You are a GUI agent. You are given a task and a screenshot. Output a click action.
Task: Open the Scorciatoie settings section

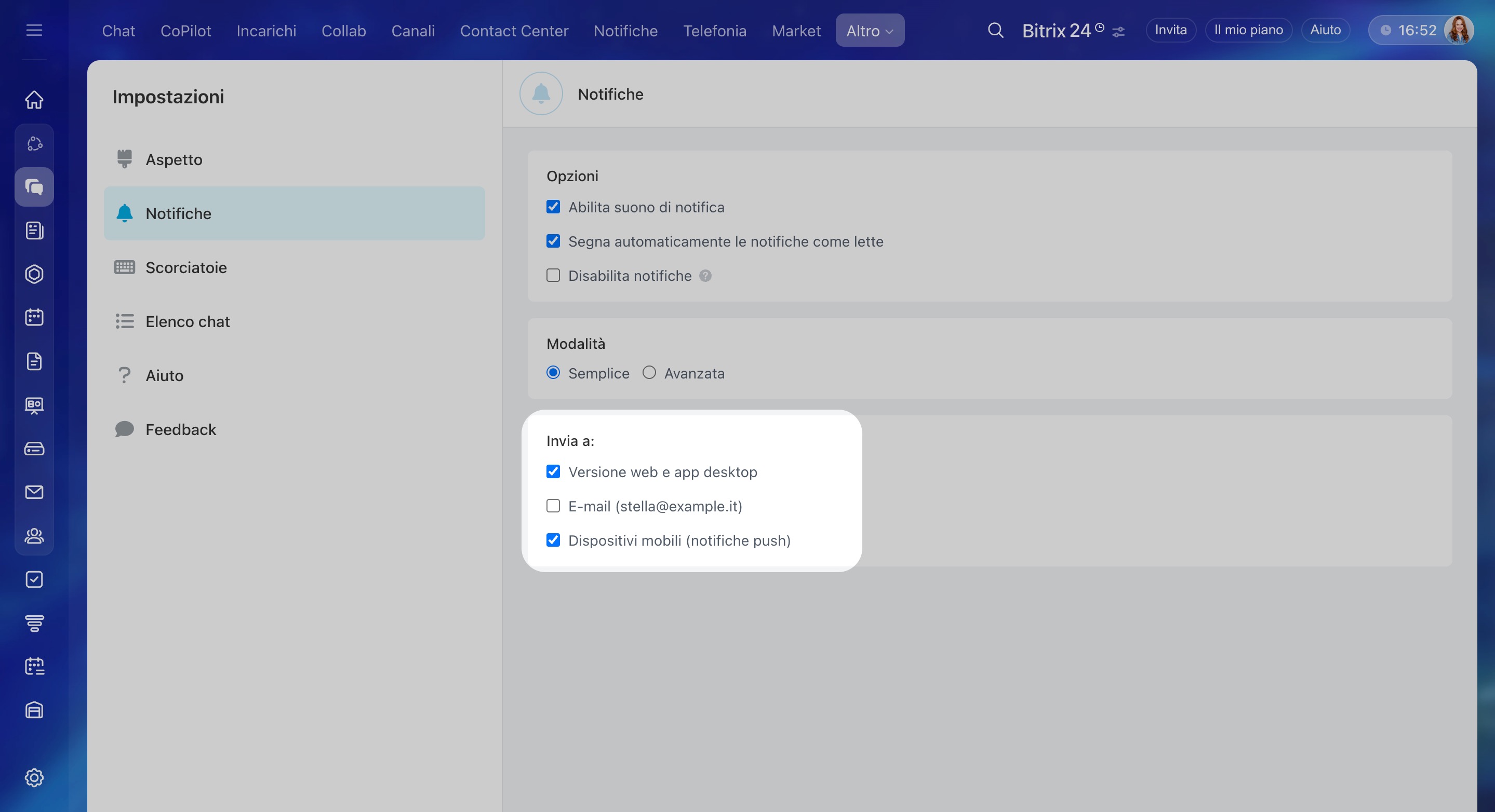point(186,267)
